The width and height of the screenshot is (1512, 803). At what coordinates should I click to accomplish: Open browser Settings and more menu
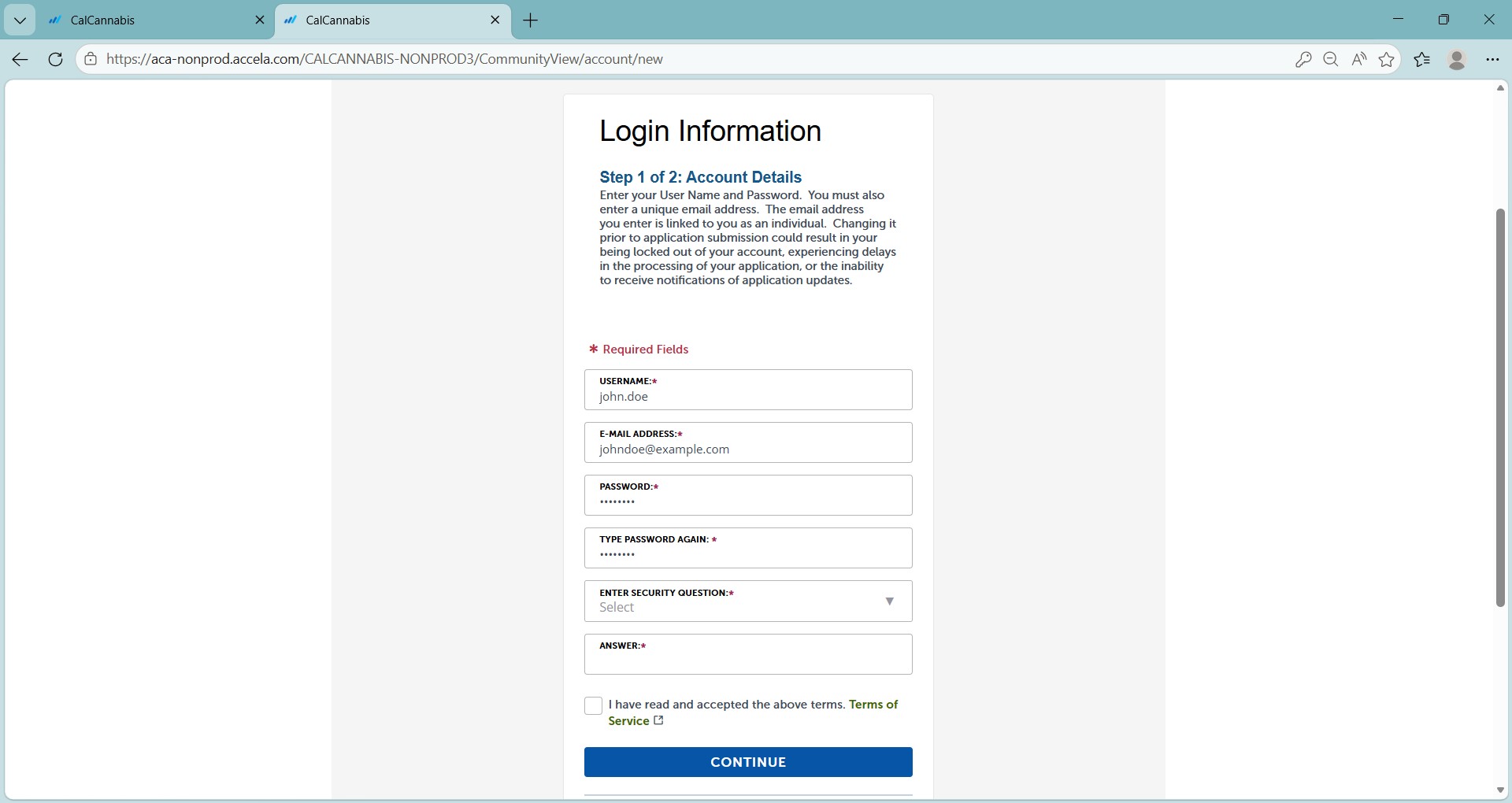coord(1492,59)
